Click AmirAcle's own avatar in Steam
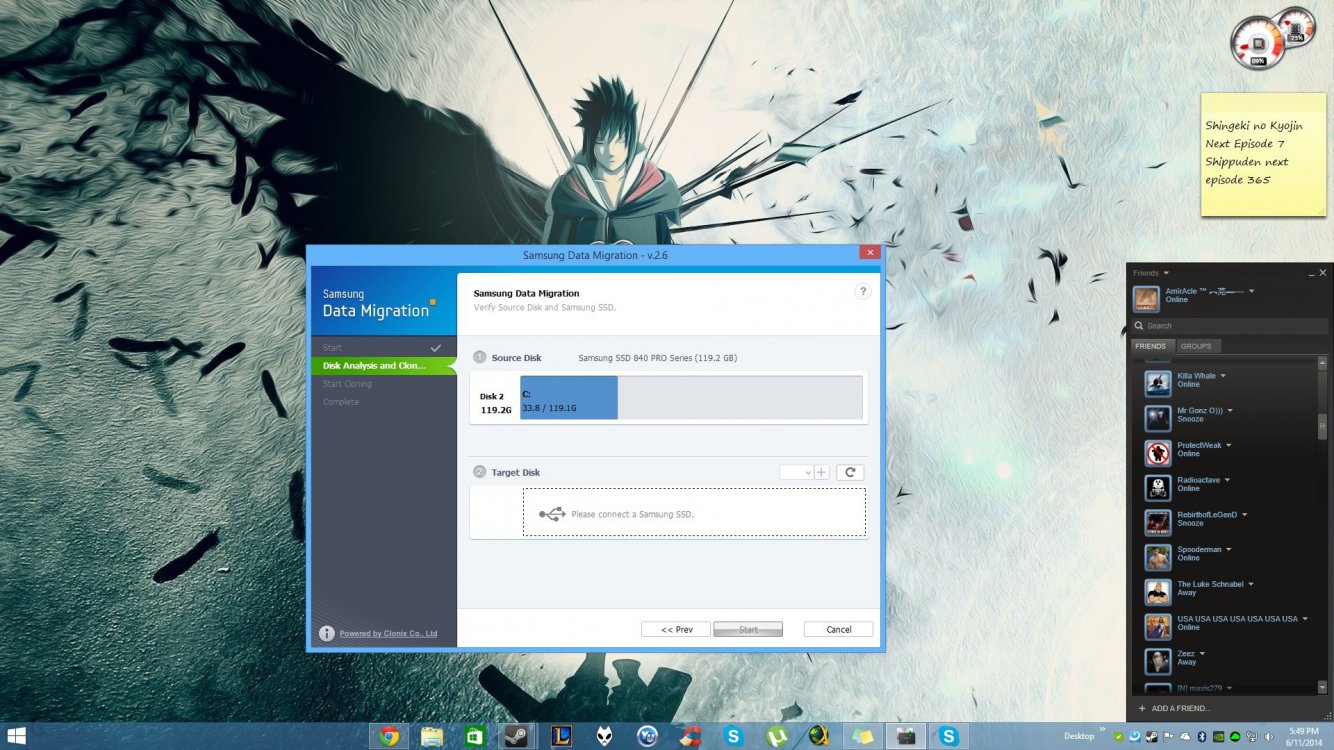Image resolution: width=1334 pixels, height=750 pixels. 1146,299
